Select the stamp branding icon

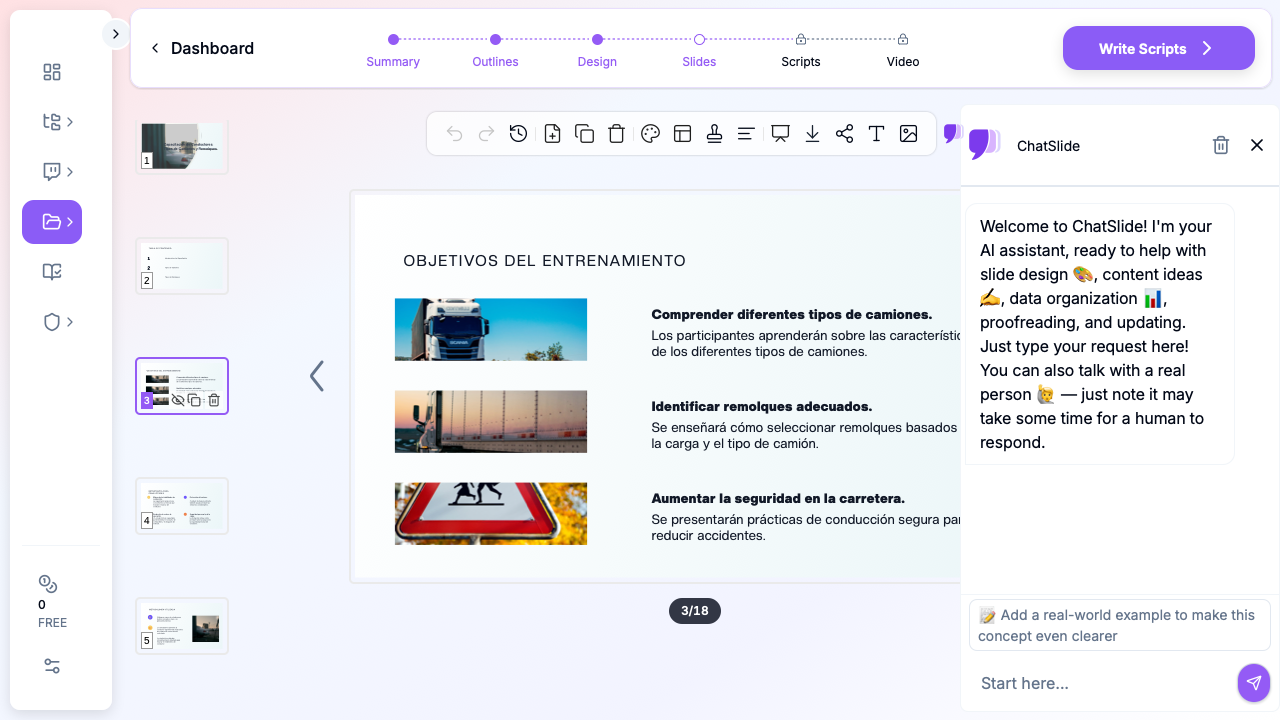[x=714, y=134]
